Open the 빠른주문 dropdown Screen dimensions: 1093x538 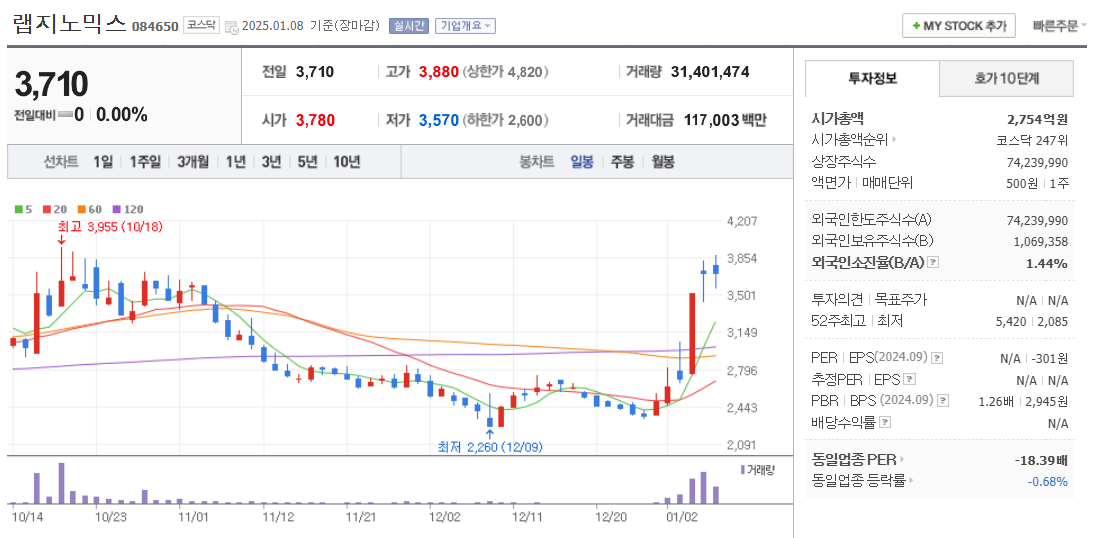pos(1060,26)
